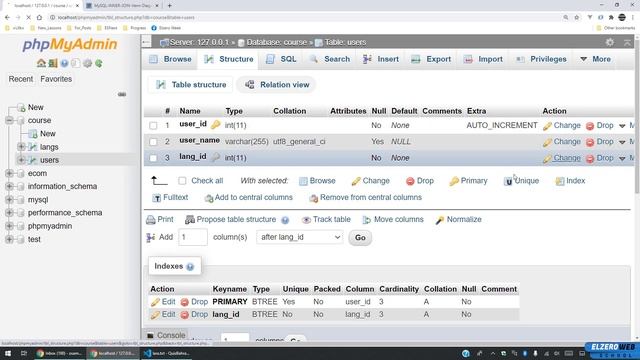Click the log out door icon
Viewport: 640px width, 360px height.
pos(53,63)
